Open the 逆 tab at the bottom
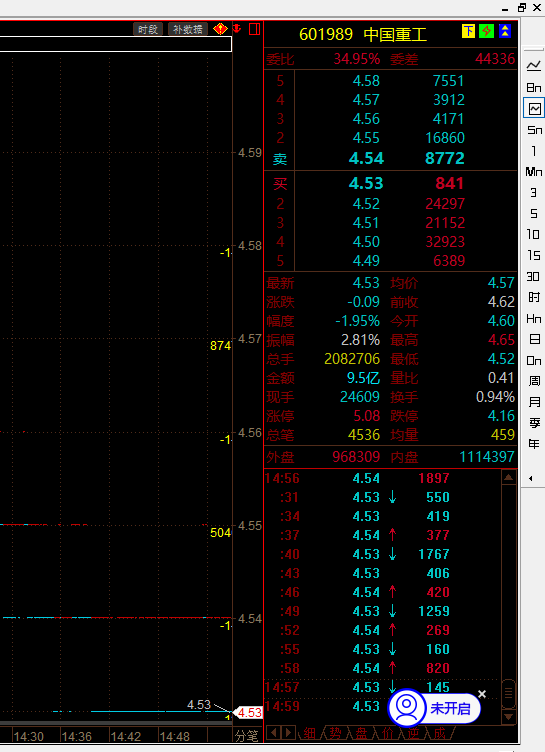Image resolution: width=545 pixels, height=752 pixels. point(413,733)
